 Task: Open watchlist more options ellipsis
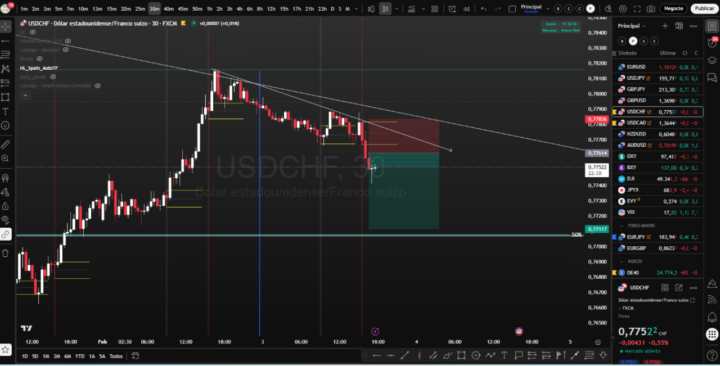(x=693, y=26)
